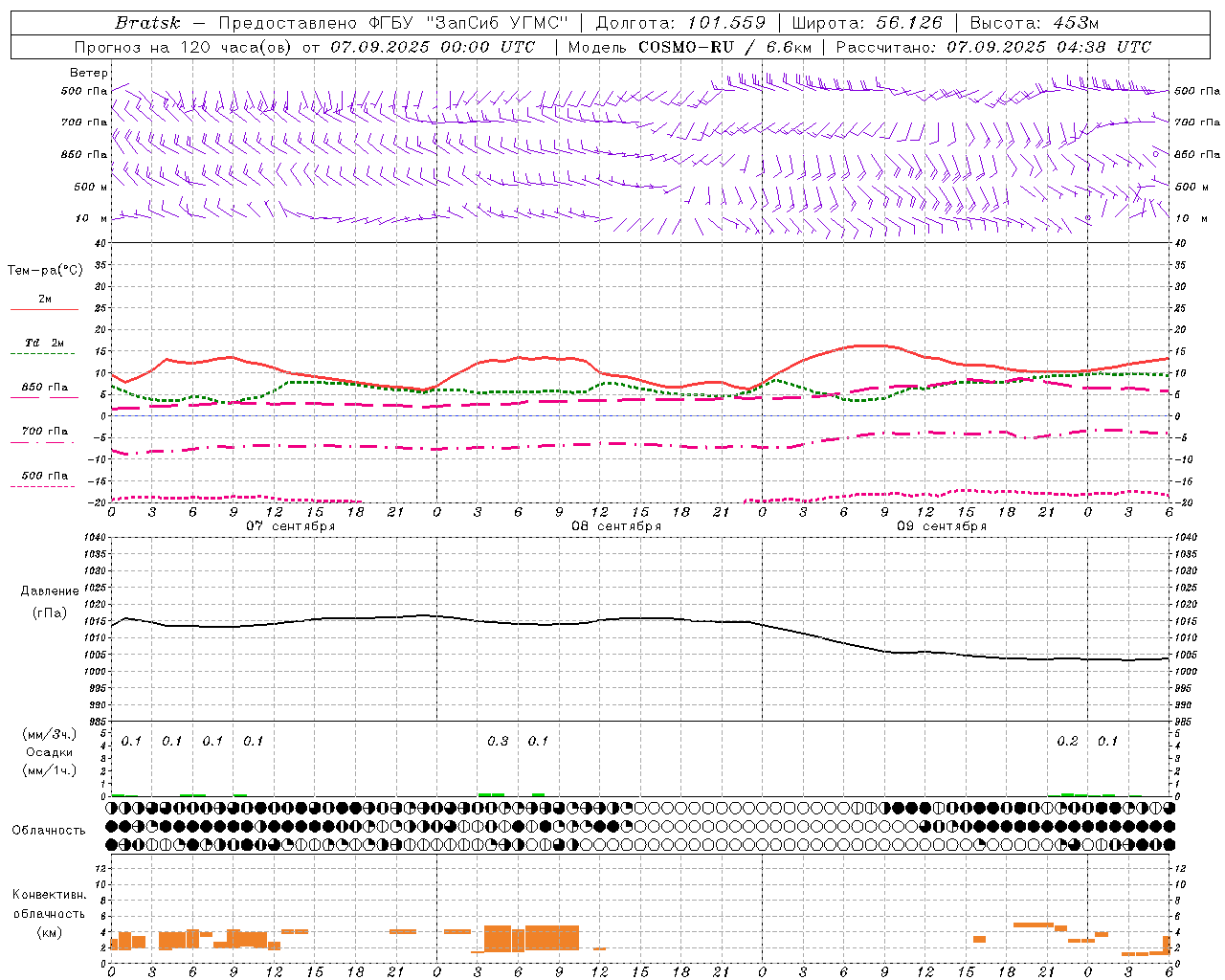Screen dimensions: 1225x980
Task: Click the Td 2м dew point legend entry
Action: click(x=45, y=343)
